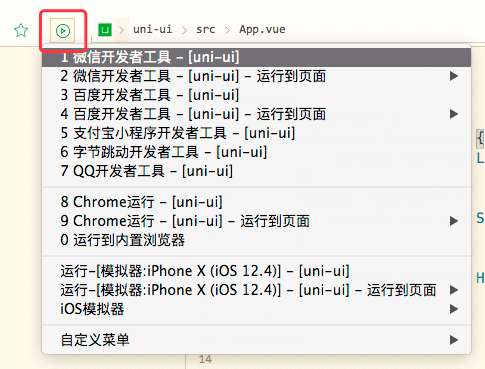
Task: Choose 7 QQ开发者工具 - [uni-ui]
Action: (256, 171)
